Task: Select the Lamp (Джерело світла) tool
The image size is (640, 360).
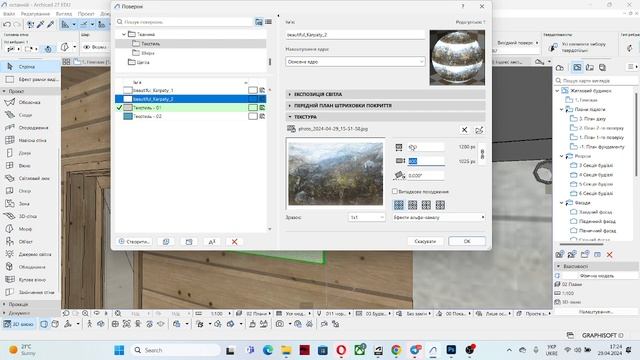Action: 30,254
